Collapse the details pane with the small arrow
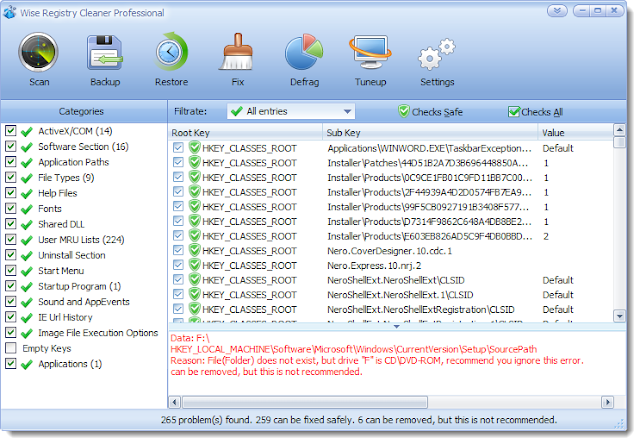Screen dimensions: 640x444 [396, 326]
